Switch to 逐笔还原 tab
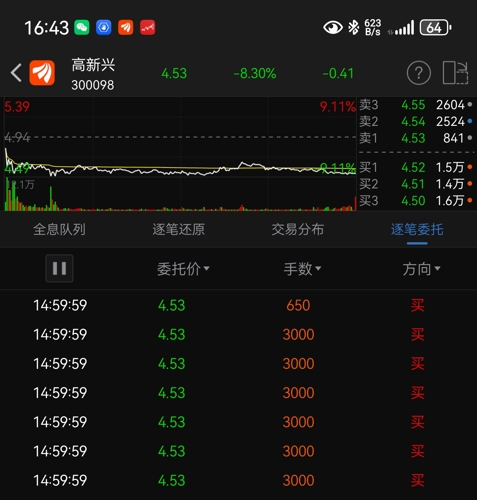The image size is (477, 500). tap(179, 230)
